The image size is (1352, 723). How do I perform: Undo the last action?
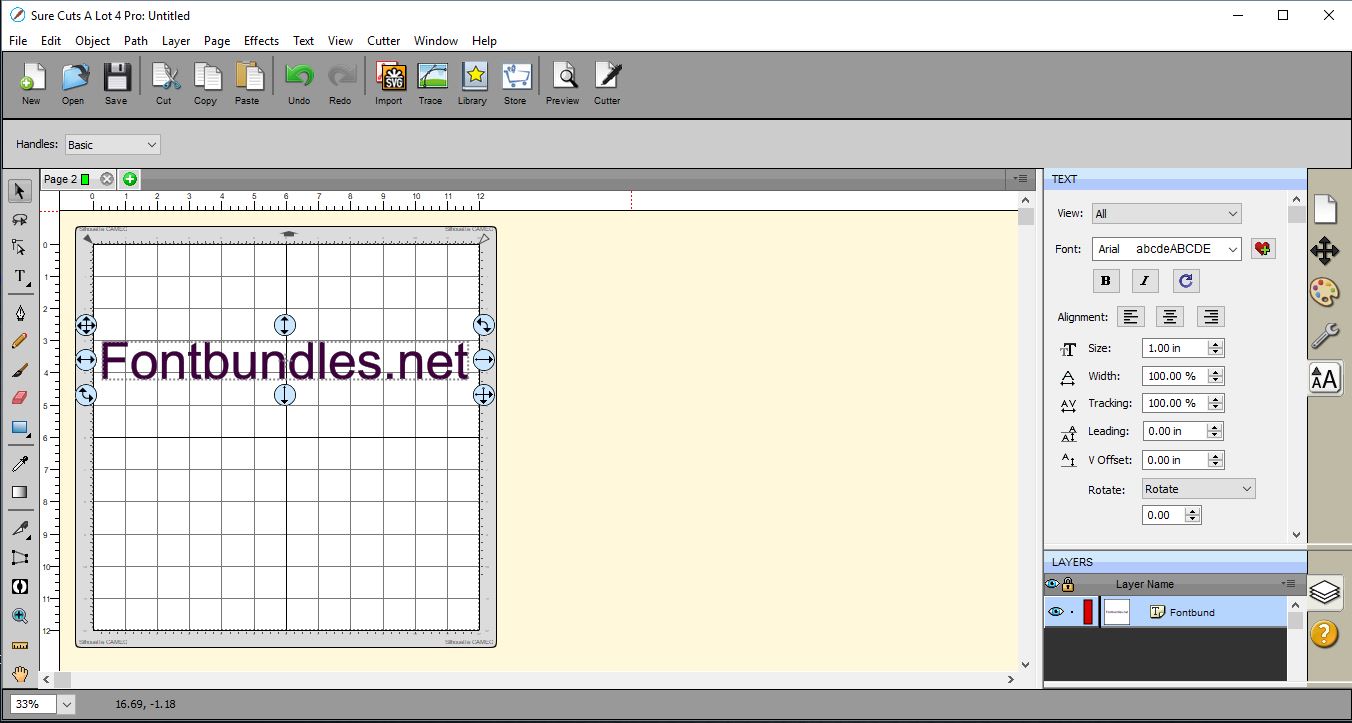298,84
